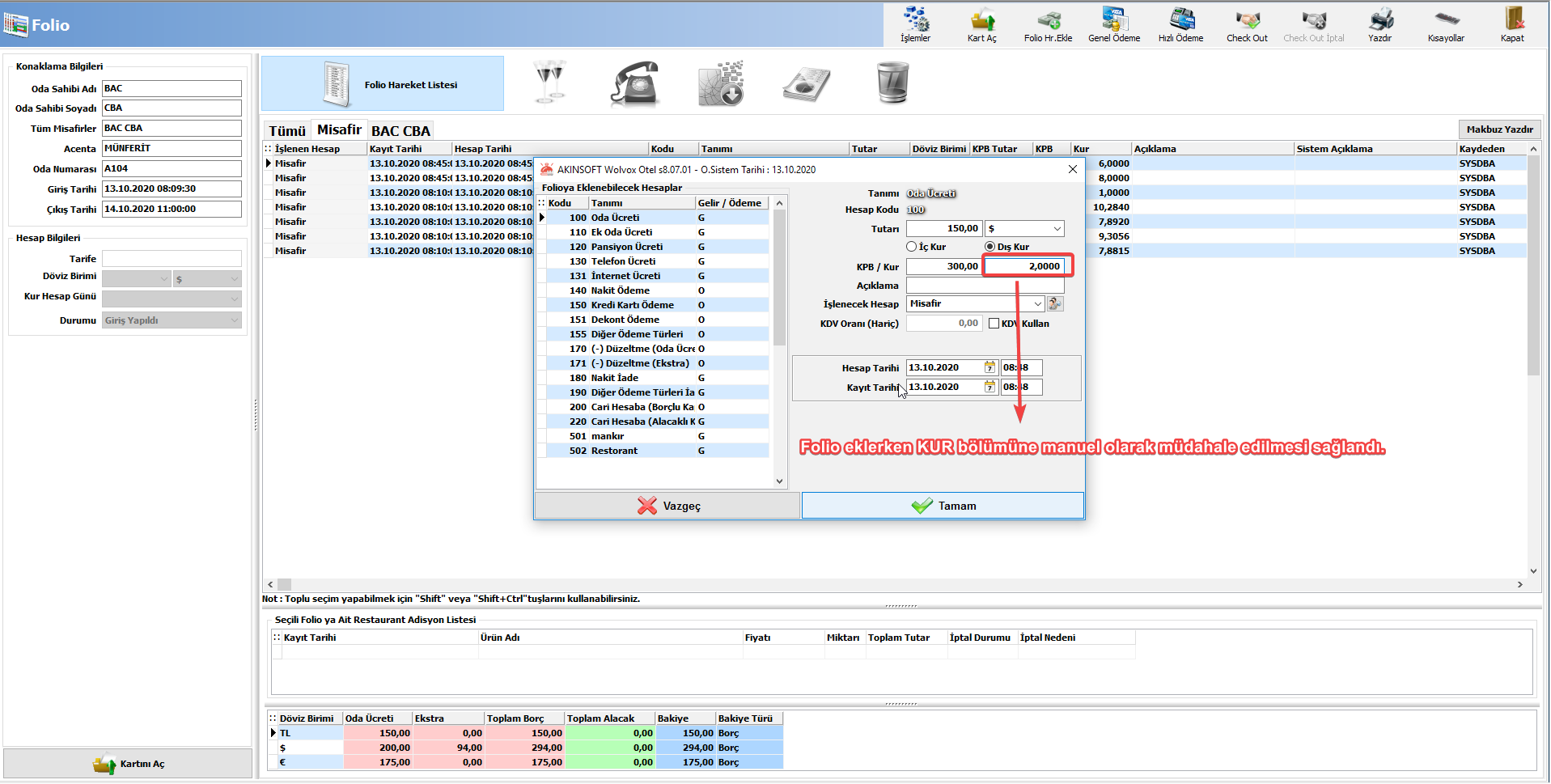This screenshot has width=1551, height=784.
Task: Click folio grid horizontal scrollbar right arrow
Action: 1519,584
